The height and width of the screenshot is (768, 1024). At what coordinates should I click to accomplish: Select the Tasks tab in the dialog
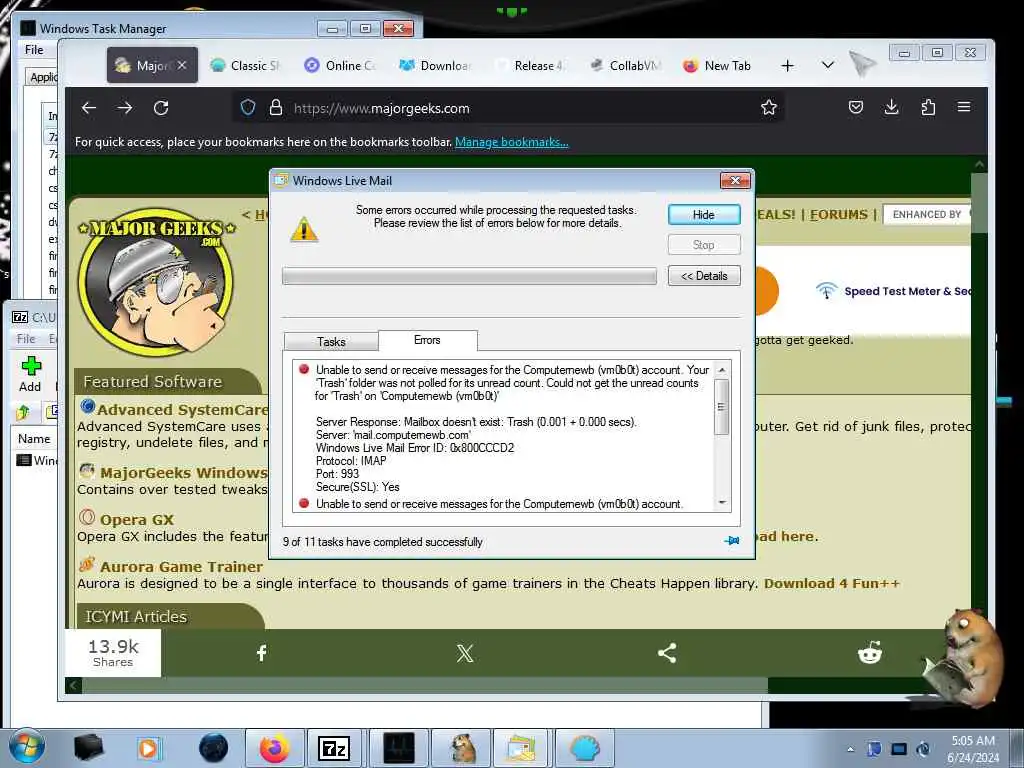(331, 342)
